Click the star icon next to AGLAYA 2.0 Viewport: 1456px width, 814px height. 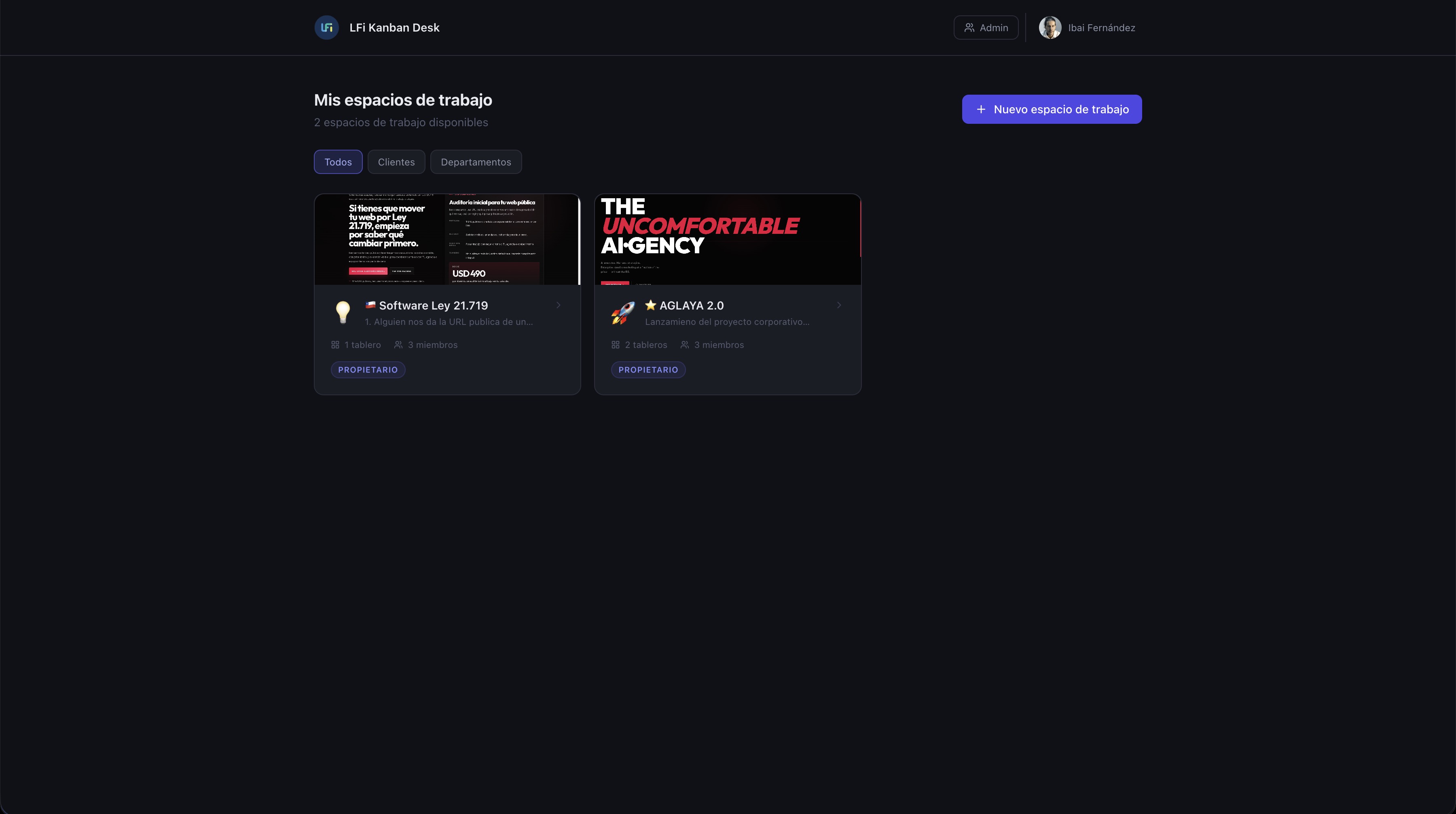651,305
